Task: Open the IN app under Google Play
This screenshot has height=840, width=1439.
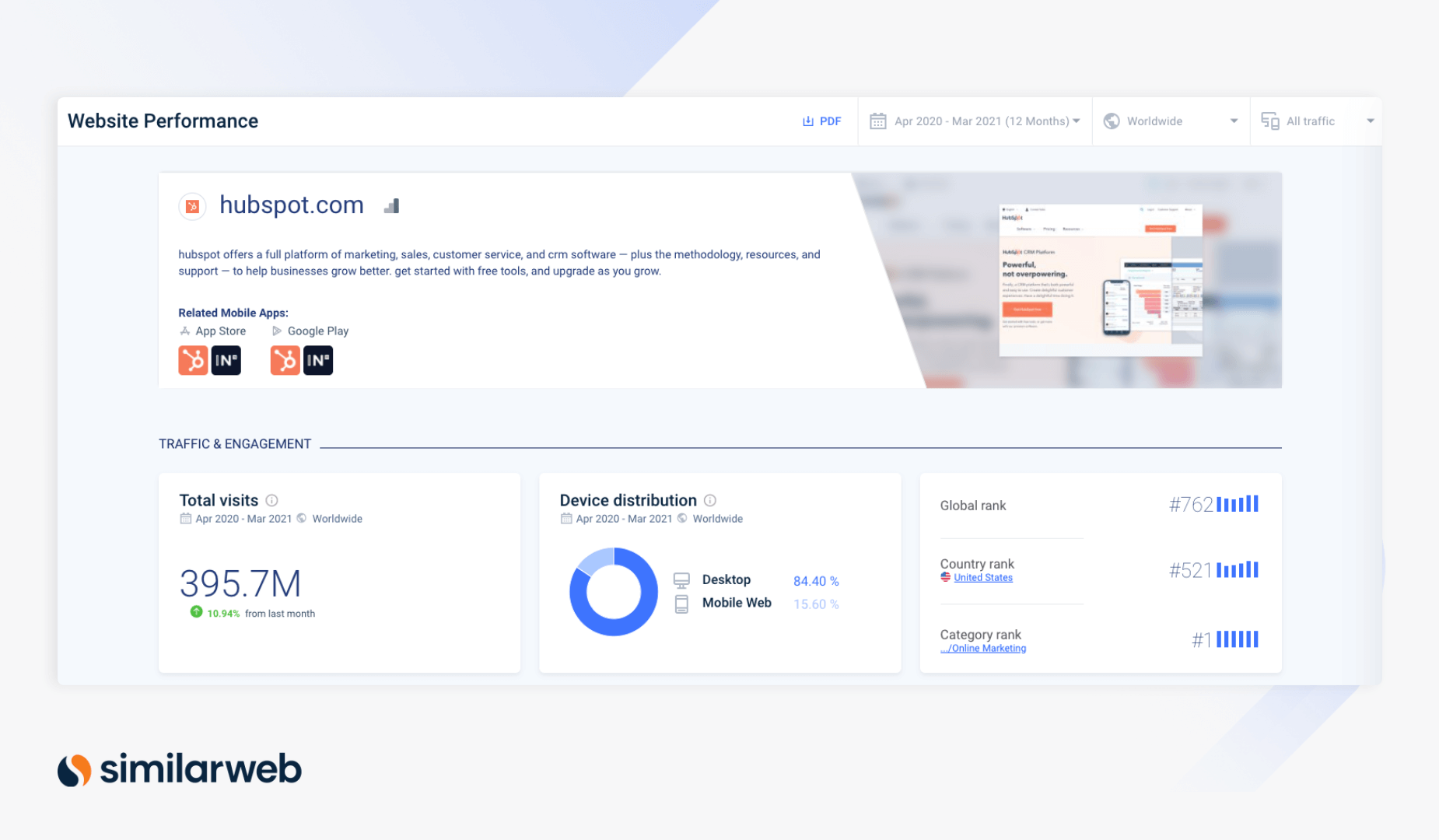Action: 318,361
